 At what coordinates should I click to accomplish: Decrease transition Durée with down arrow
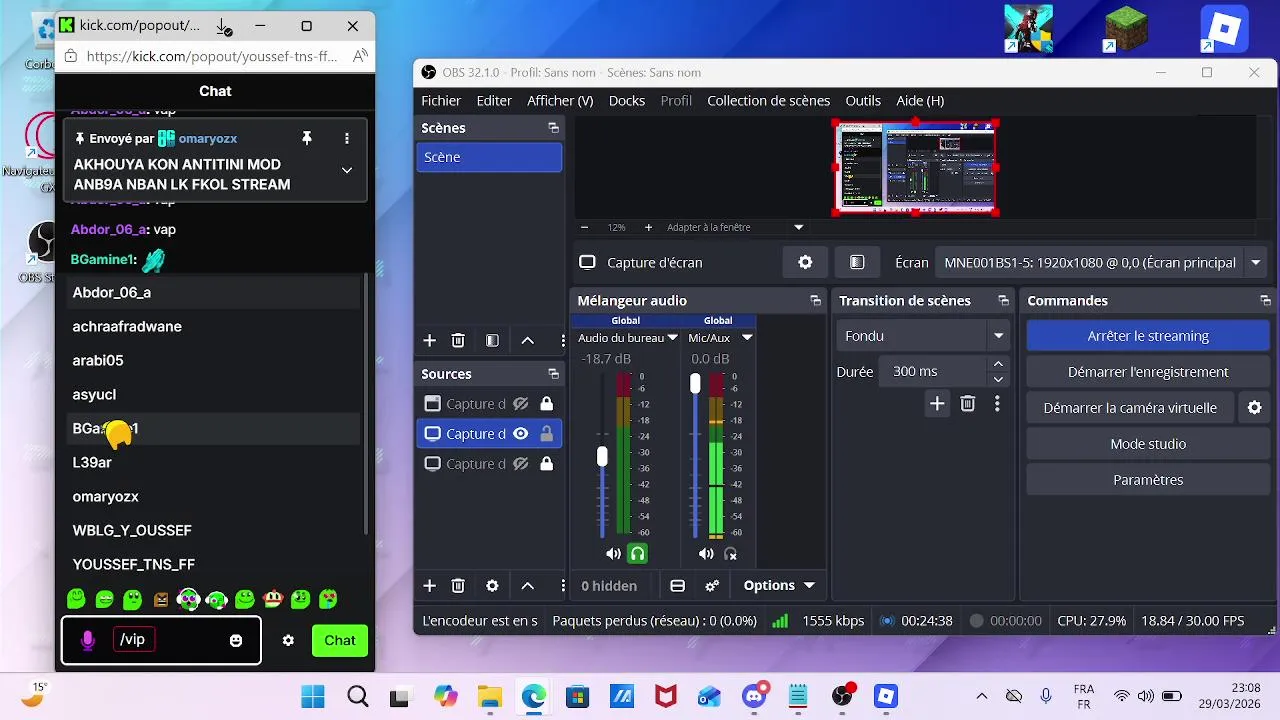tap(998, 379)
